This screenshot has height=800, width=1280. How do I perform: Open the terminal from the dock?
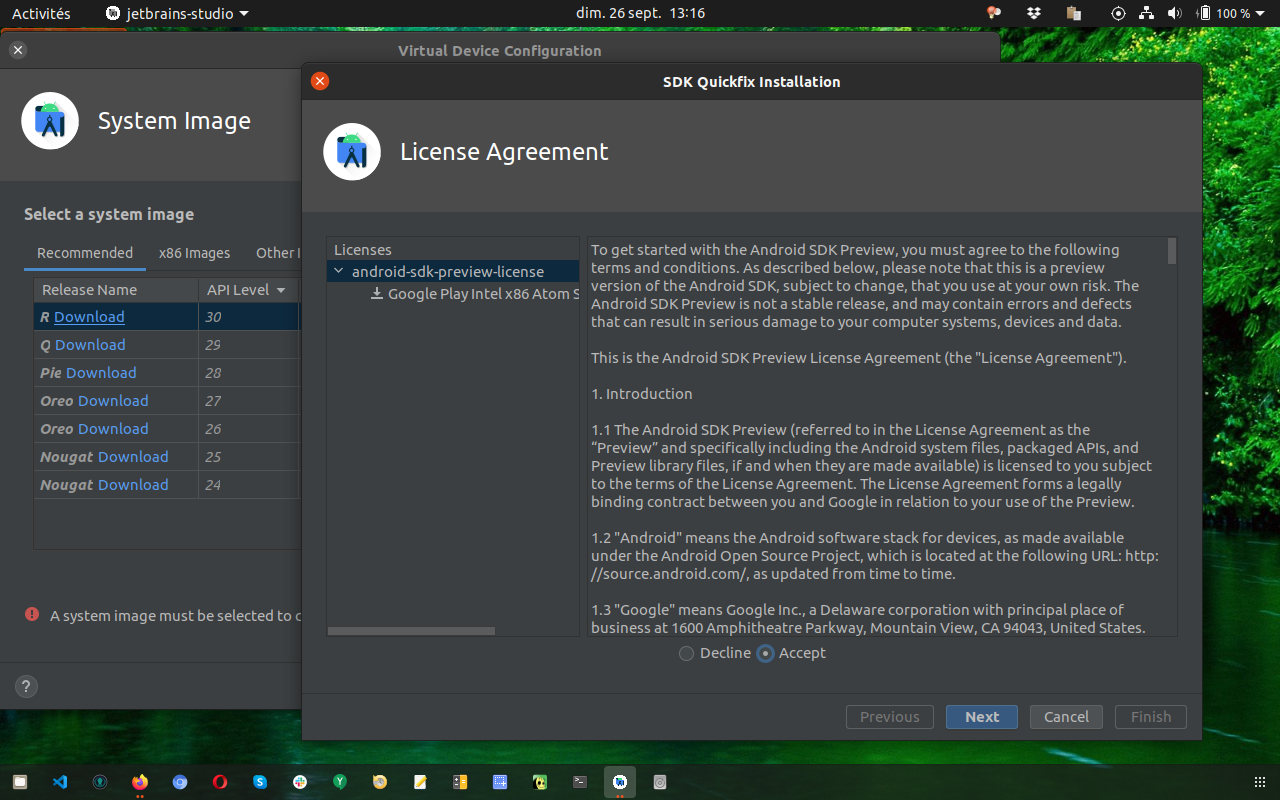[x=580, y=782]
